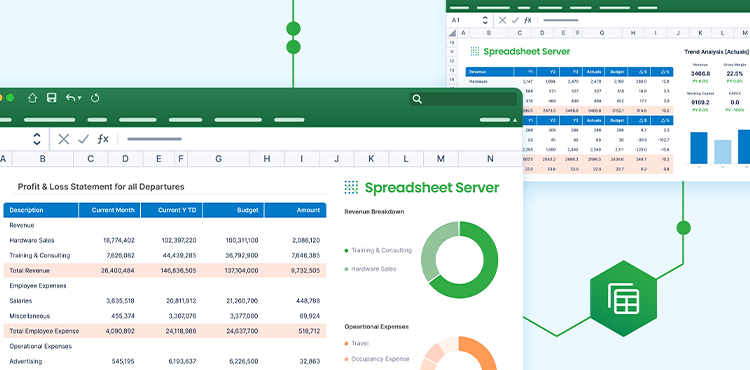Open Insert Function fx in back window
This screenshot has width=750, height=370.
[x=528, y=20]
